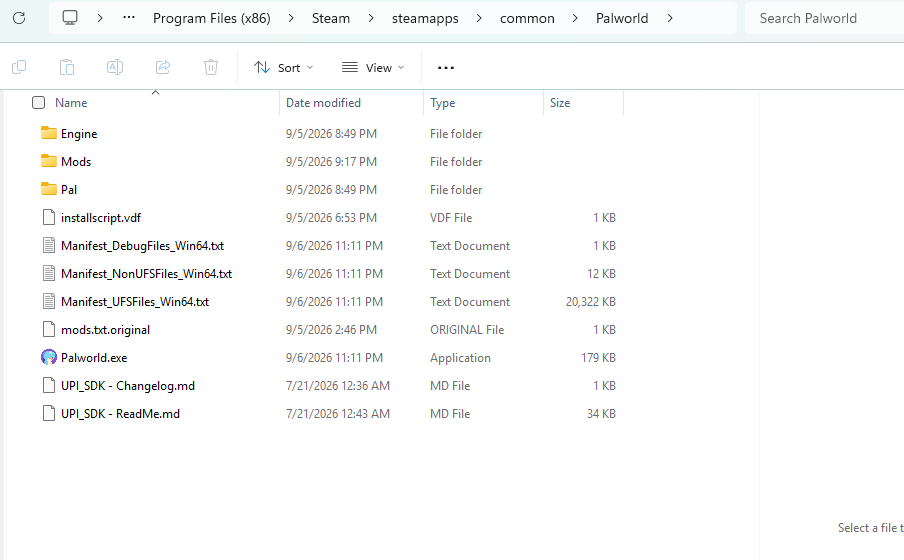Expand the chevron after steamapps breadcrumb
This screenshot has width=904, height=560.
479,18
